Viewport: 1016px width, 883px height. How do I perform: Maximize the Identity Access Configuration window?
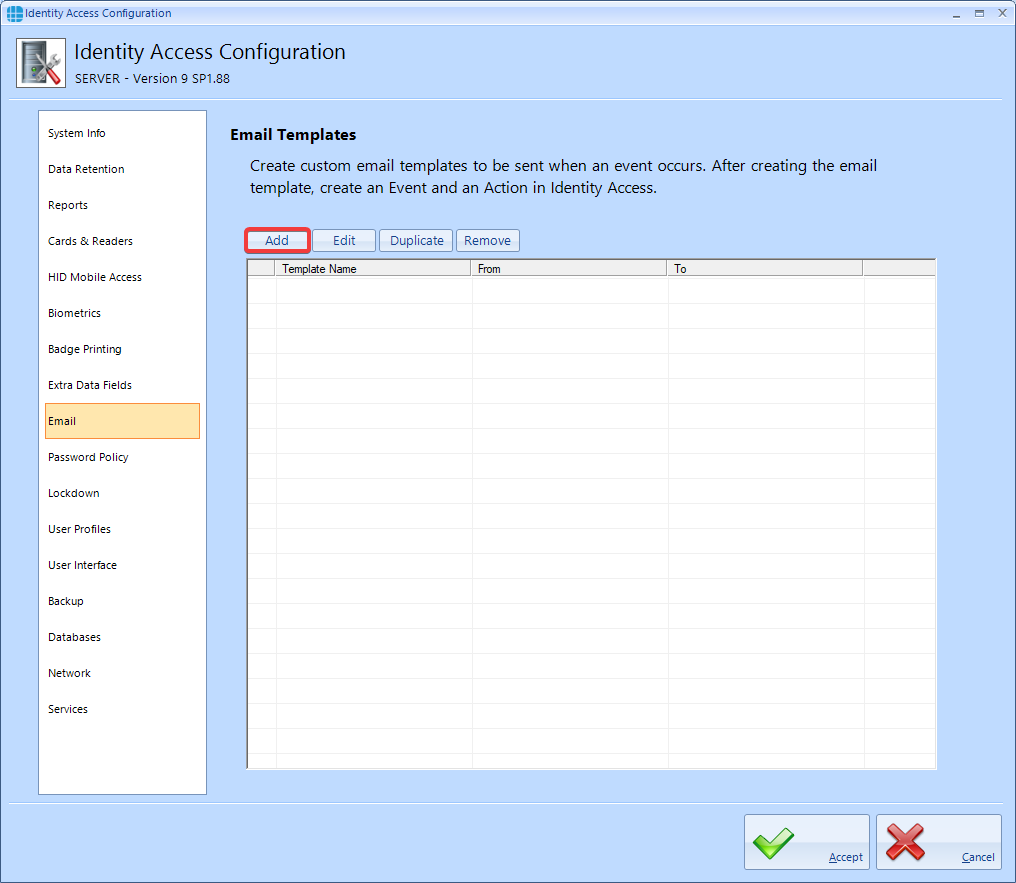point(979,13)
